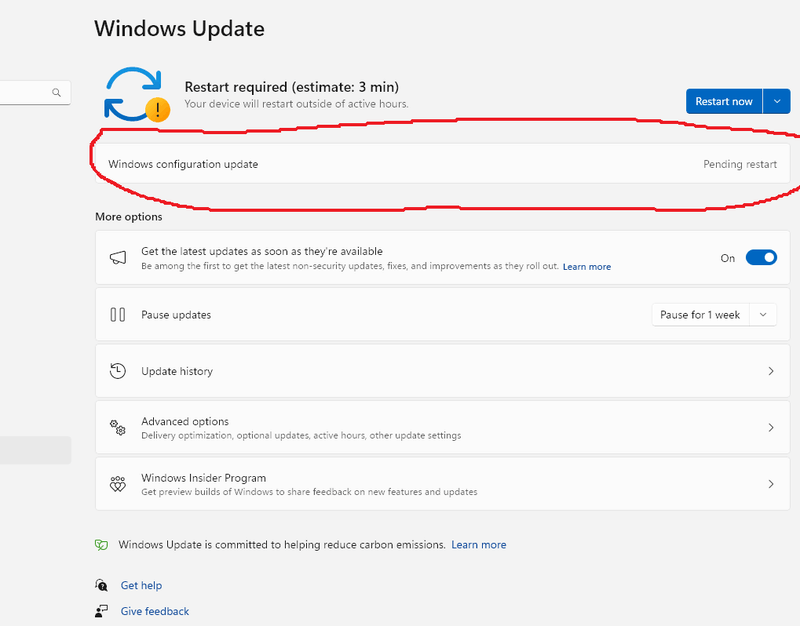Click the More options heading
The height and width of the screenshot is (626, 800).
pos(129,217)
